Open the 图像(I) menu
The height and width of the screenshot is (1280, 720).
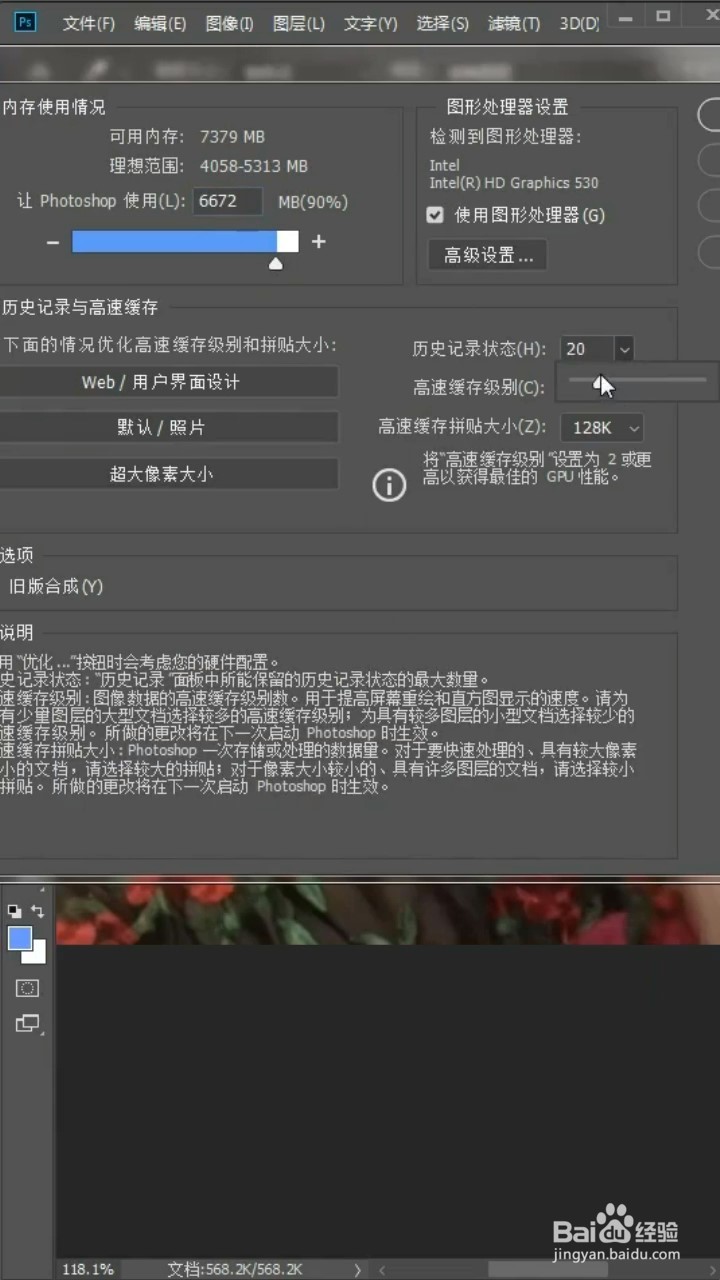[230, 23]
